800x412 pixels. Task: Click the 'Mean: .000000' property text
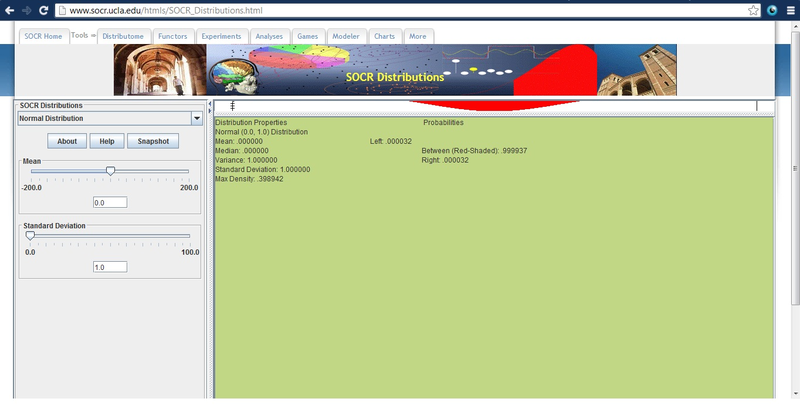pyautogui.click(x=239, y=141)
